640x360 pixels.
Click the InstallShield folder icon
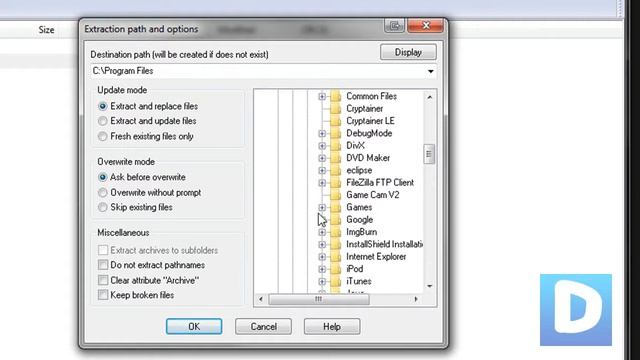click(336, 244)
